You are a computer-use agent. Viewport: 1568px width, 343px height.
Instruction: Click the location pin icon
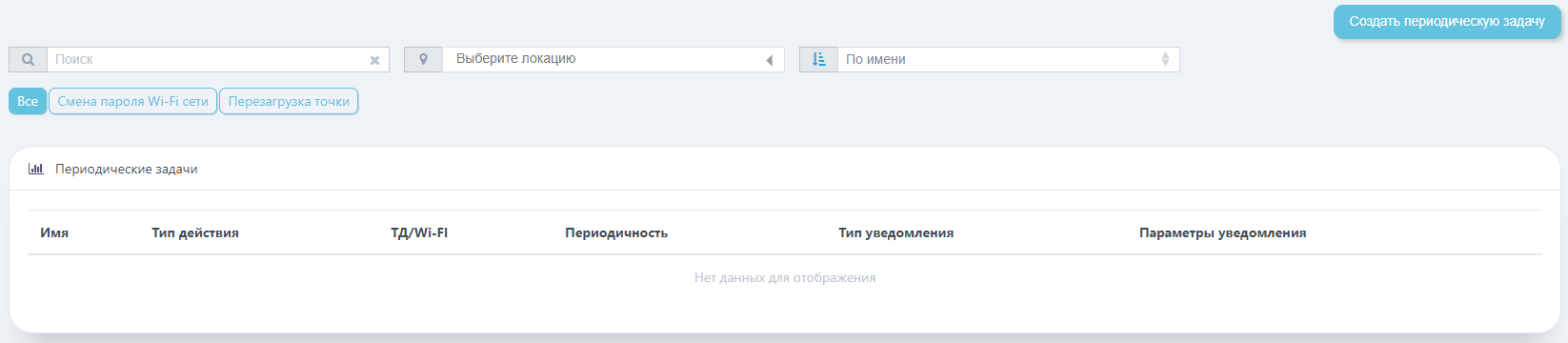[424, 59]
